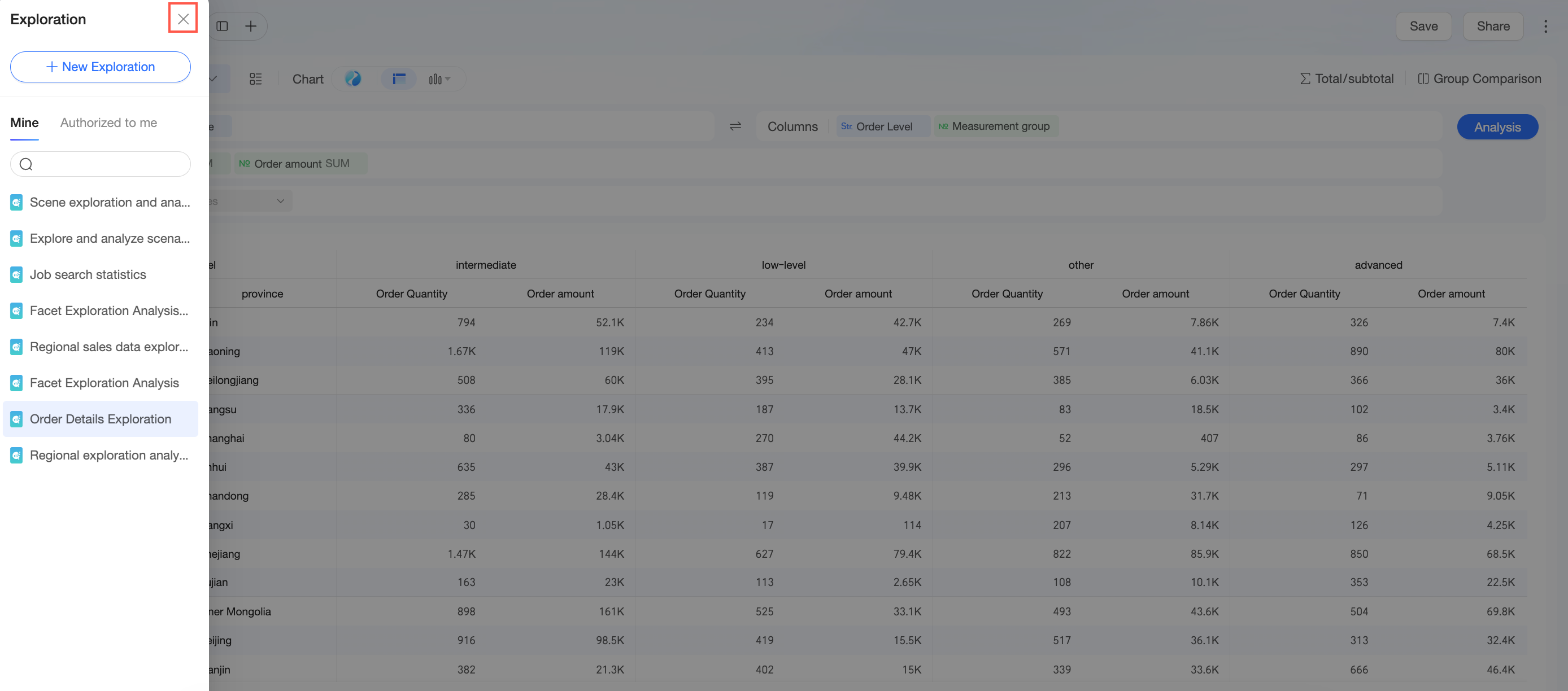The height and width of the screenshot is (691, 1568).
Task: Swap rows and columns icon
Action: click(735, 126)
